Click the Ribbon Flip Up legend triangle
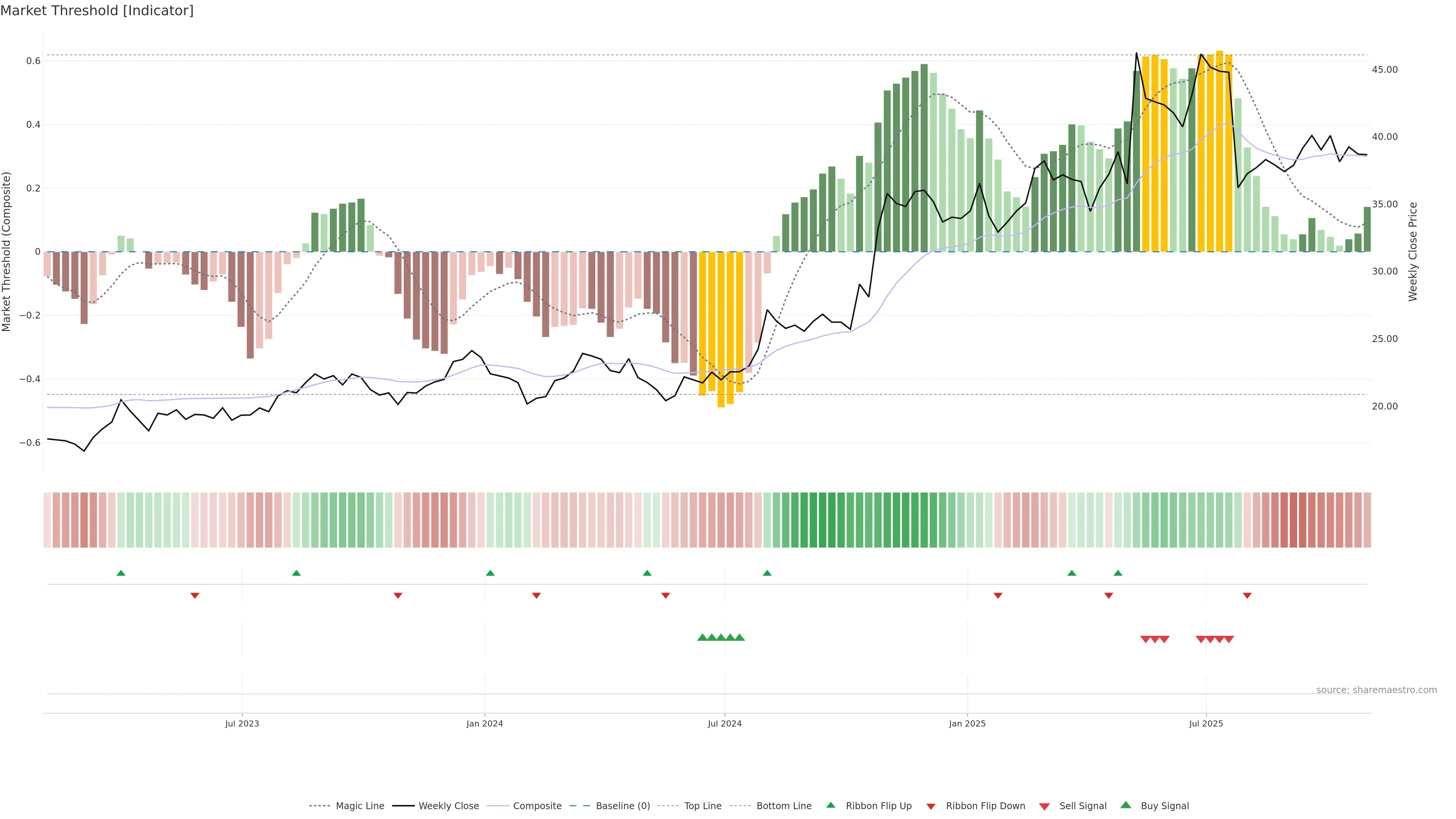 (830, 805)
